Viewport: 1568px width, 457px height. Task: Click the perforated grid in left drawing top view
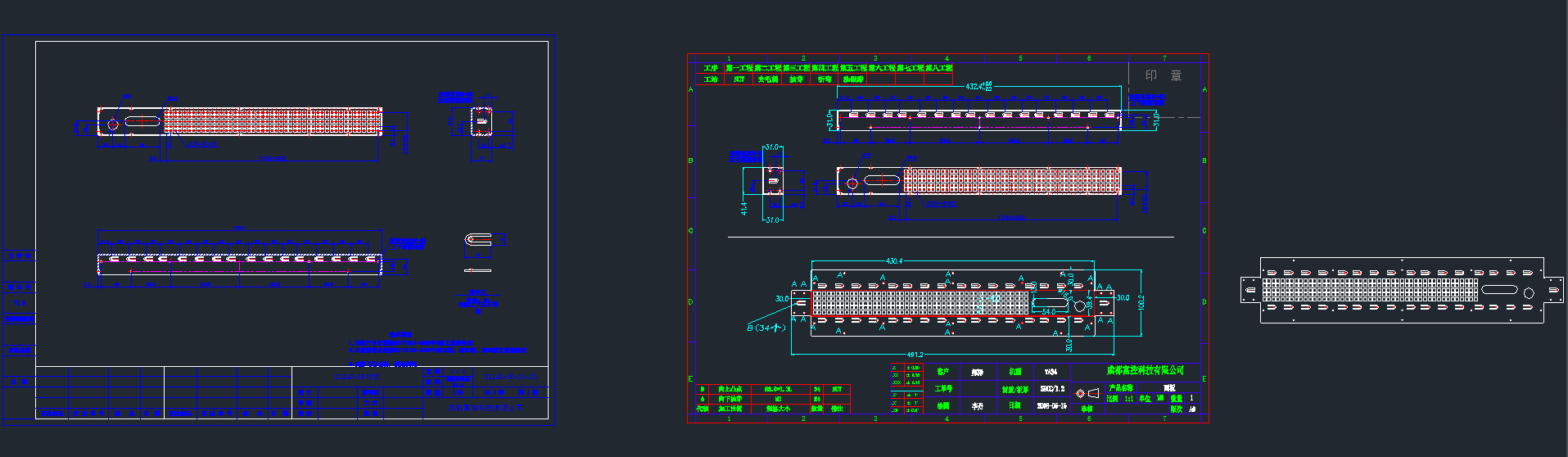[273, 121]
